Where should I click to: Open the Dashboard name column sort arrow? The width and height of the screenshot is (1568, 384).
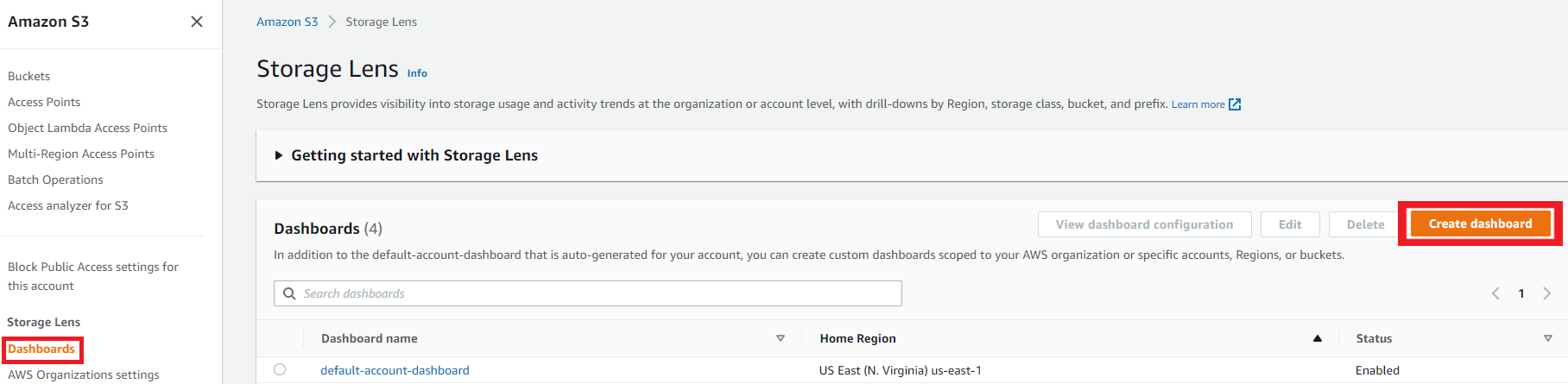(780, 338)
